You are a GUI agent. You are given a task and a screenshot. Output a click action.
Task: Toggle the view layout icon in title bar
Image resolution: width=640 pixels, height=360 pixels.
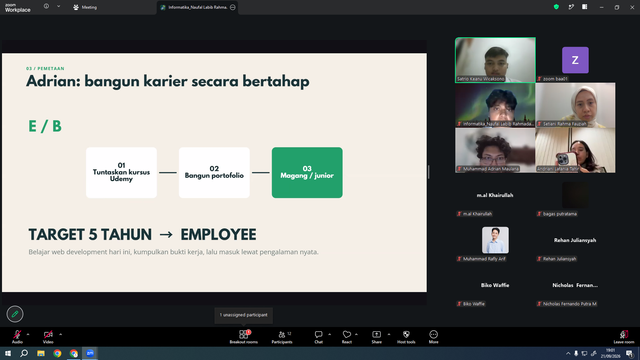(x=584, y=7)
